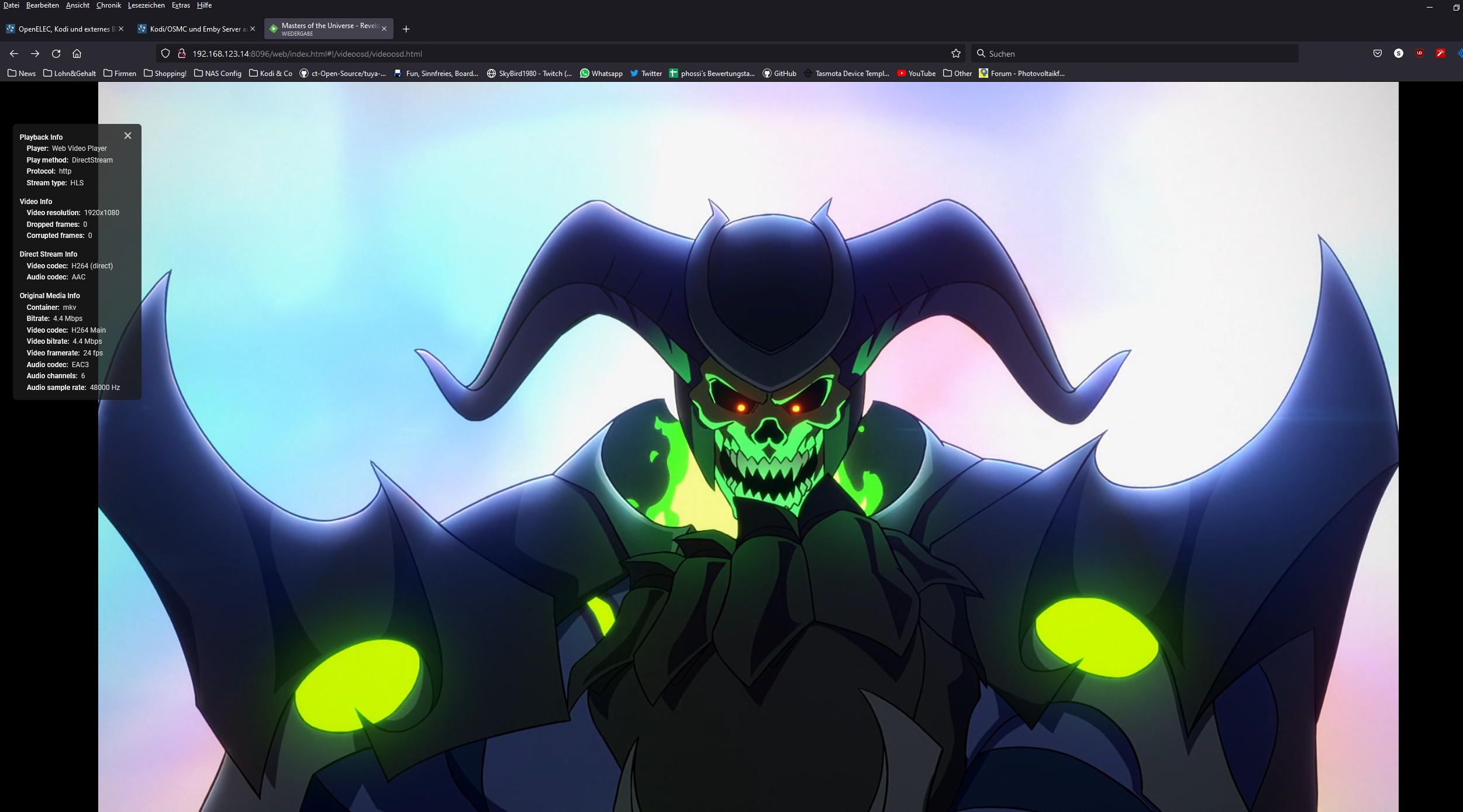Viewport: 1463px width, 812px height.
Task: Close the OpenELEC, Kodi tab
Action: [121, 29]
